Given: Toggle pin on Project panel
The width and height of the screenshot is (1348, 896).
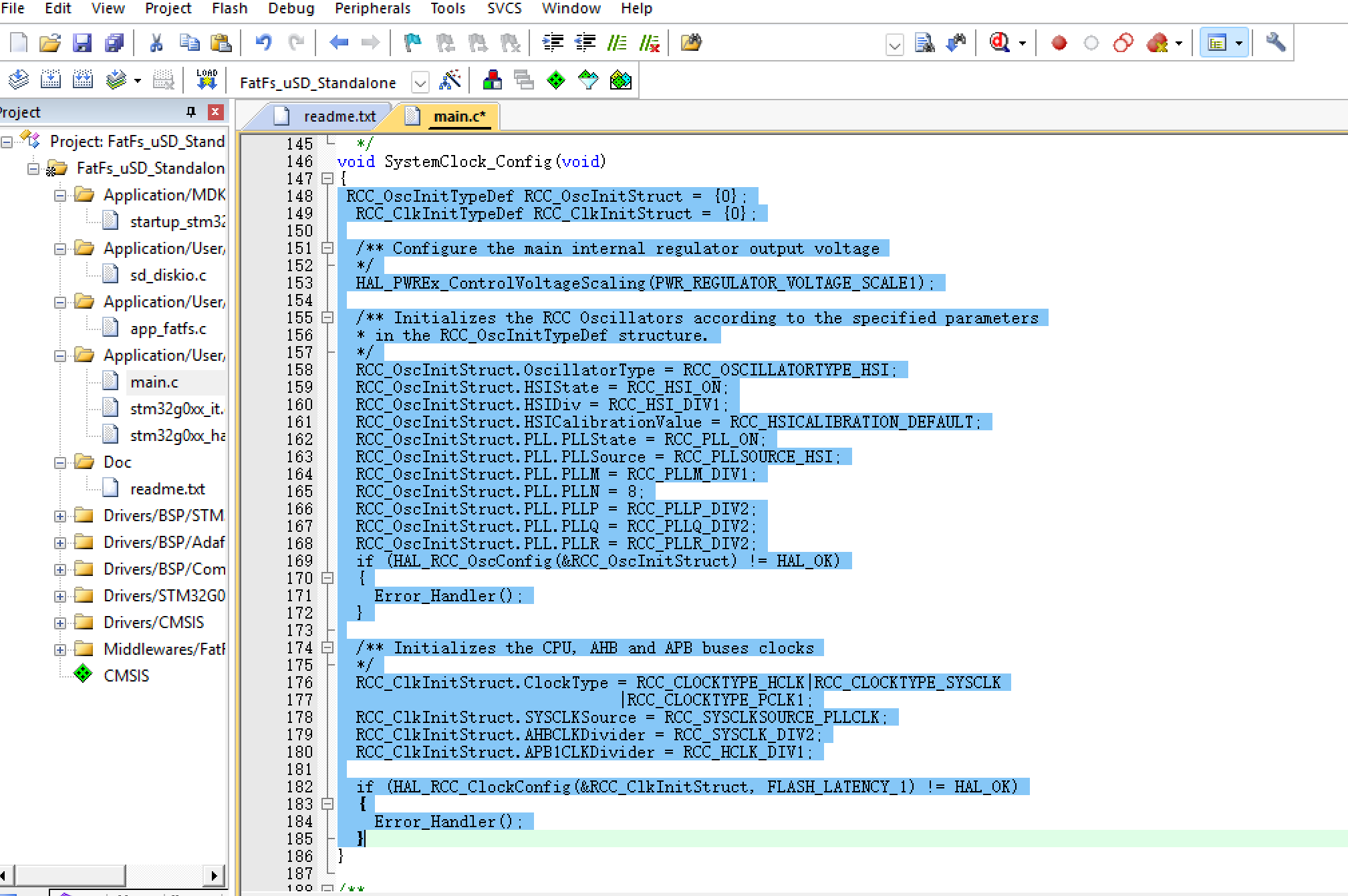Looking at the screenshot, I should pyautogui.click(x=191, y=112).
